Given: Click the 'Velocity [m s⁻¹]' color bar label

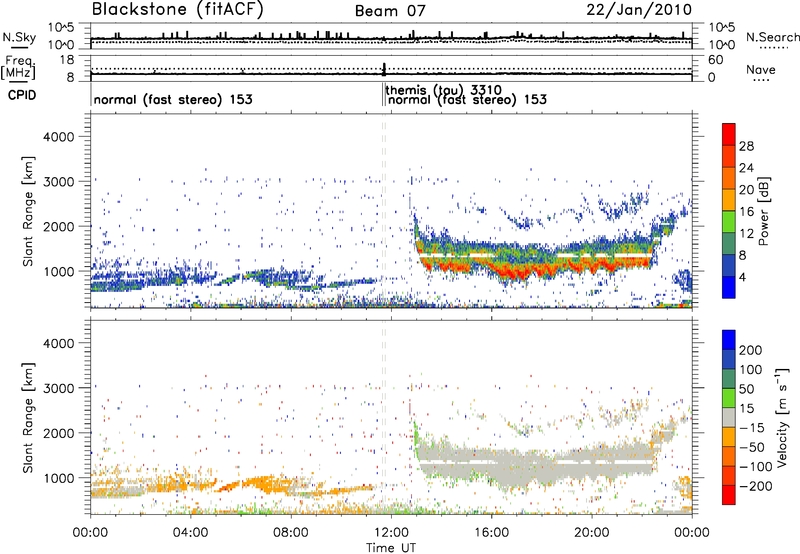Looking at the screenshot, I should coord(782,417).
